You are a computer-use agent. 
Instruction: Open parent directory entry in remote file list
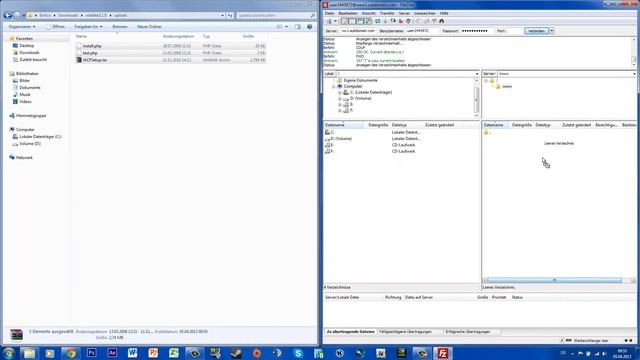[x=488, y=133]
